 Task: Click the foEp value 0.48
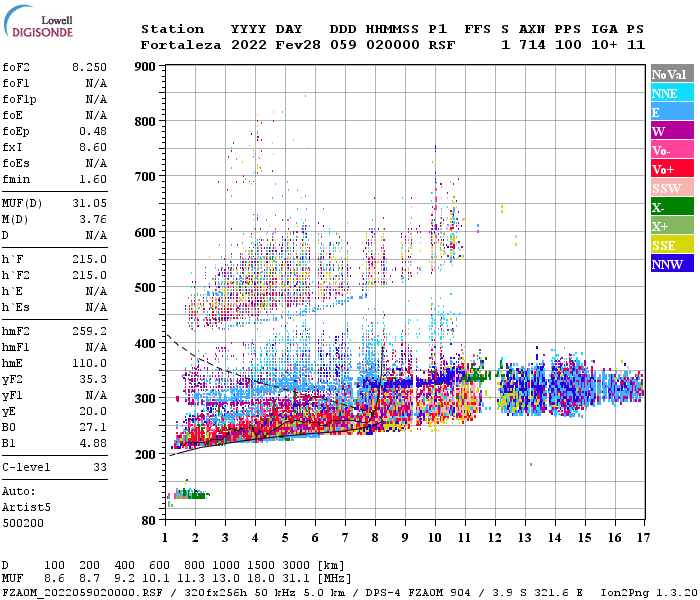pos(93,131)
